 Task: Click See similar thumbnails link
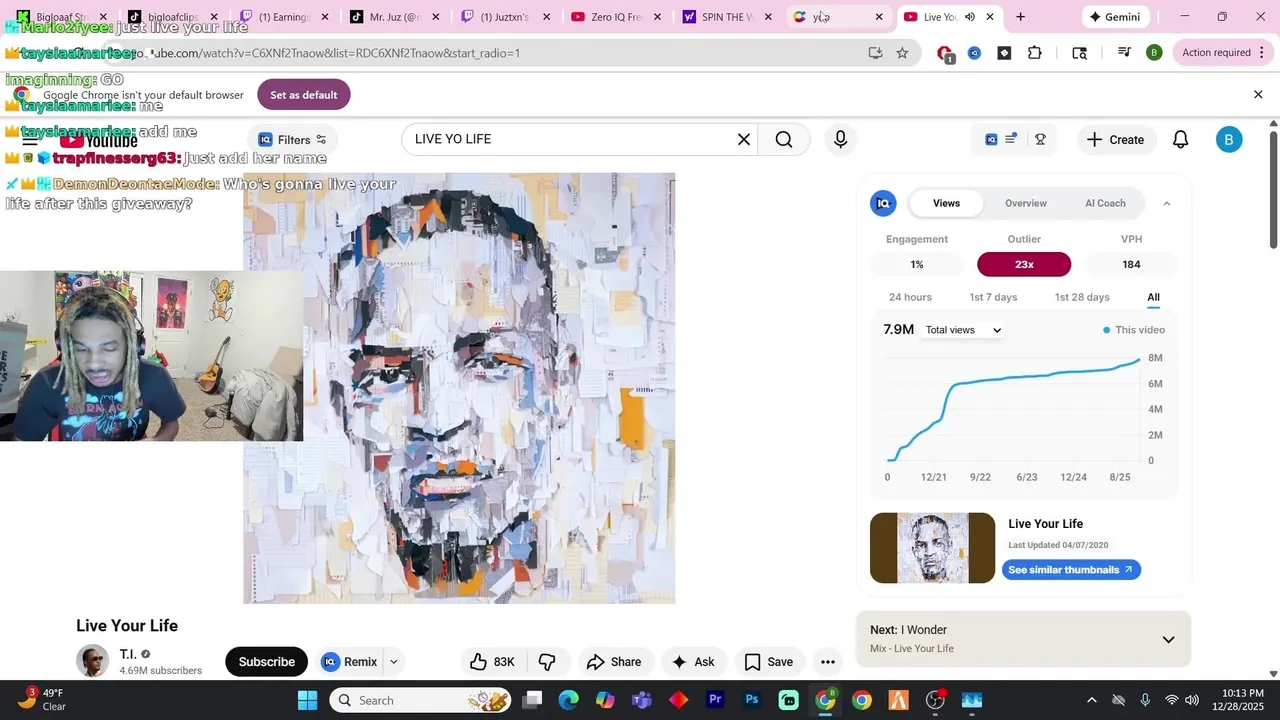pyautogui.click(x=1071, y=570)
